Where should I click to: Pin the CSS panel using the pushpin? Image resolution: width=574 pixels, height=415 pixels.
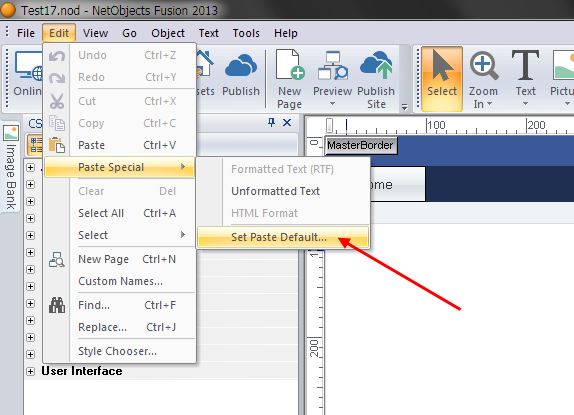coord(271,123)
